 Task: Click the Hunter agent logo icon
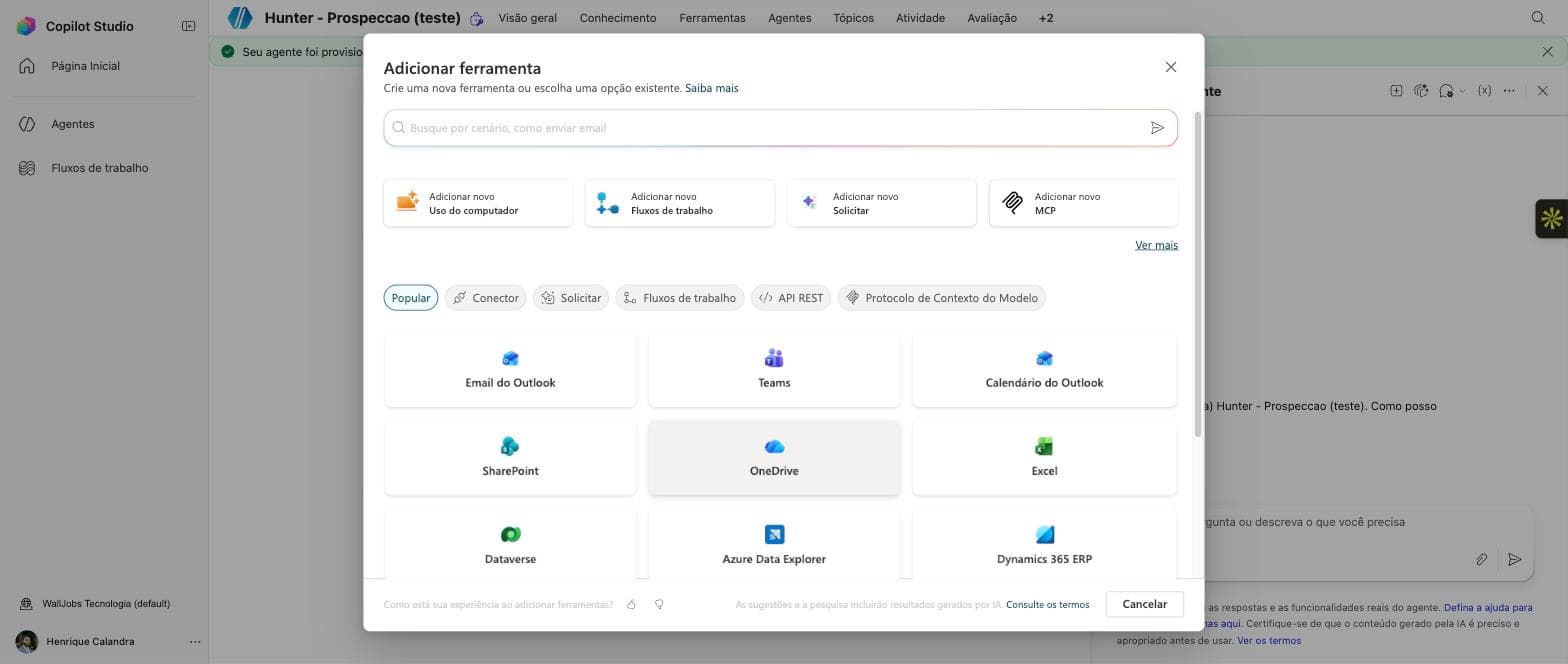tap(240, 17)
